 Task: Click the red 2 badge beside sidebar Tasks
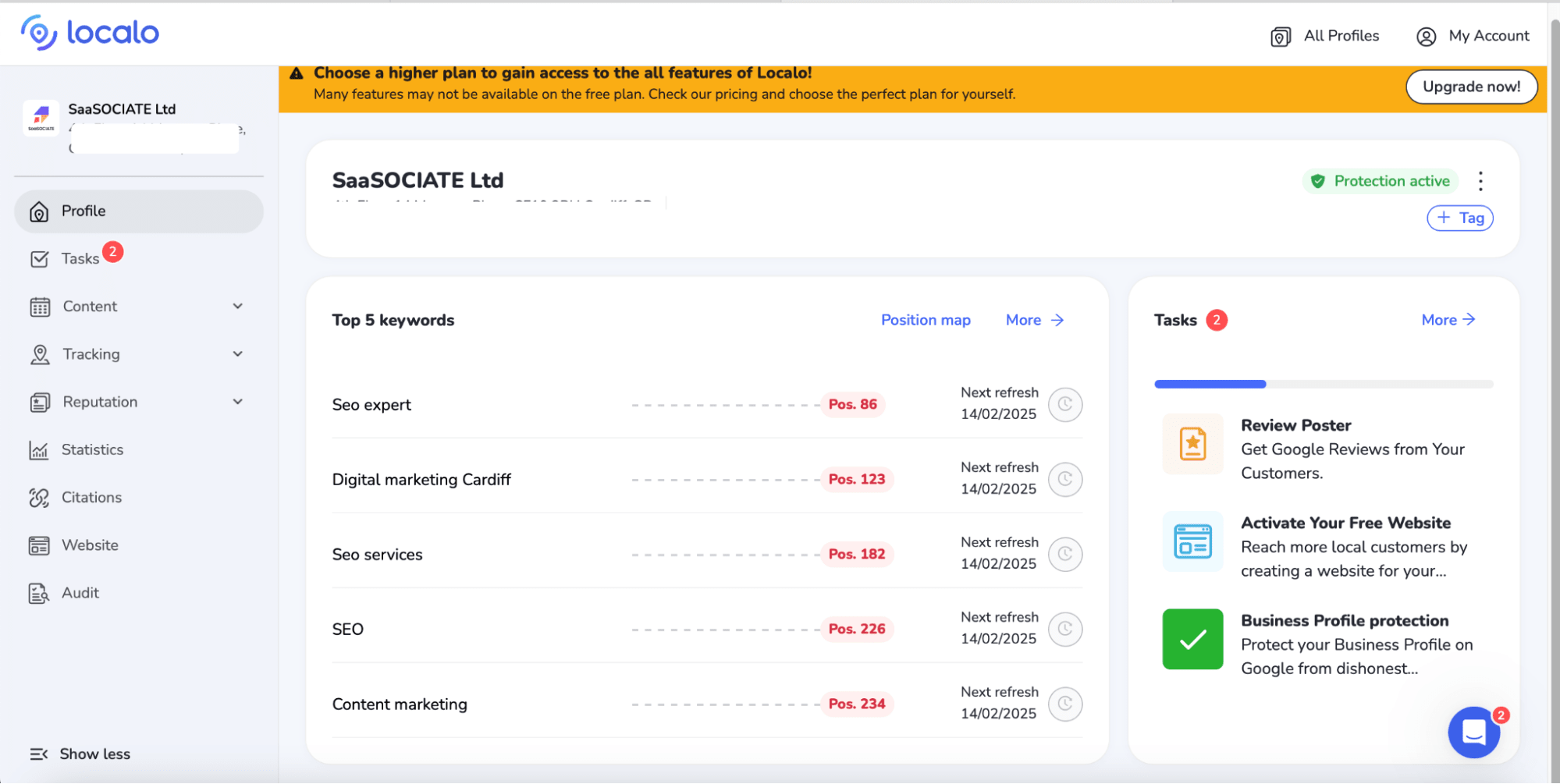[113, 252]
